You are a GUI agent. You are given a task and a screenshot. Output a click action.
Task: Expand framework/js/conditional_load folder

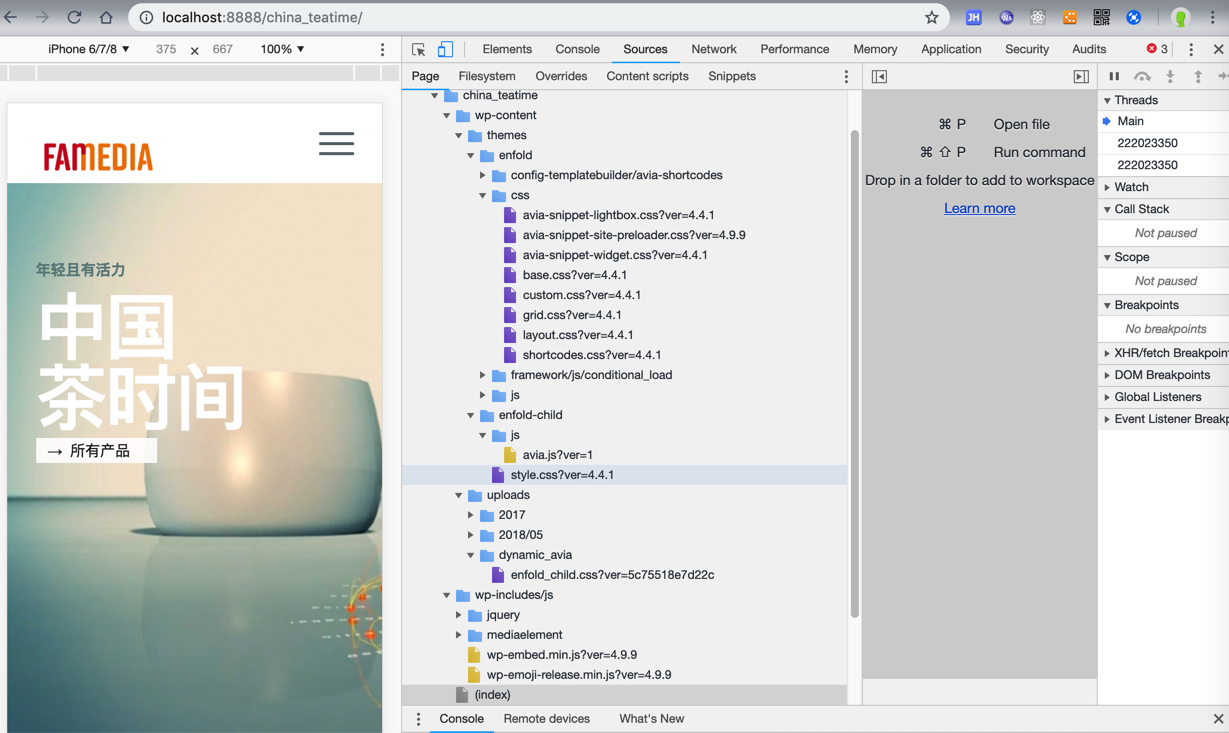483,375
